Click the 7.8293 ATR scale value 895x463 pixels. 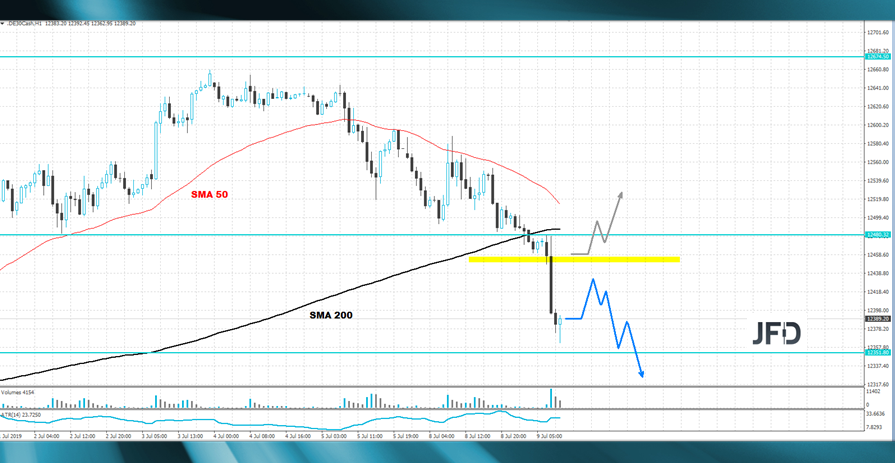[875, 426]
